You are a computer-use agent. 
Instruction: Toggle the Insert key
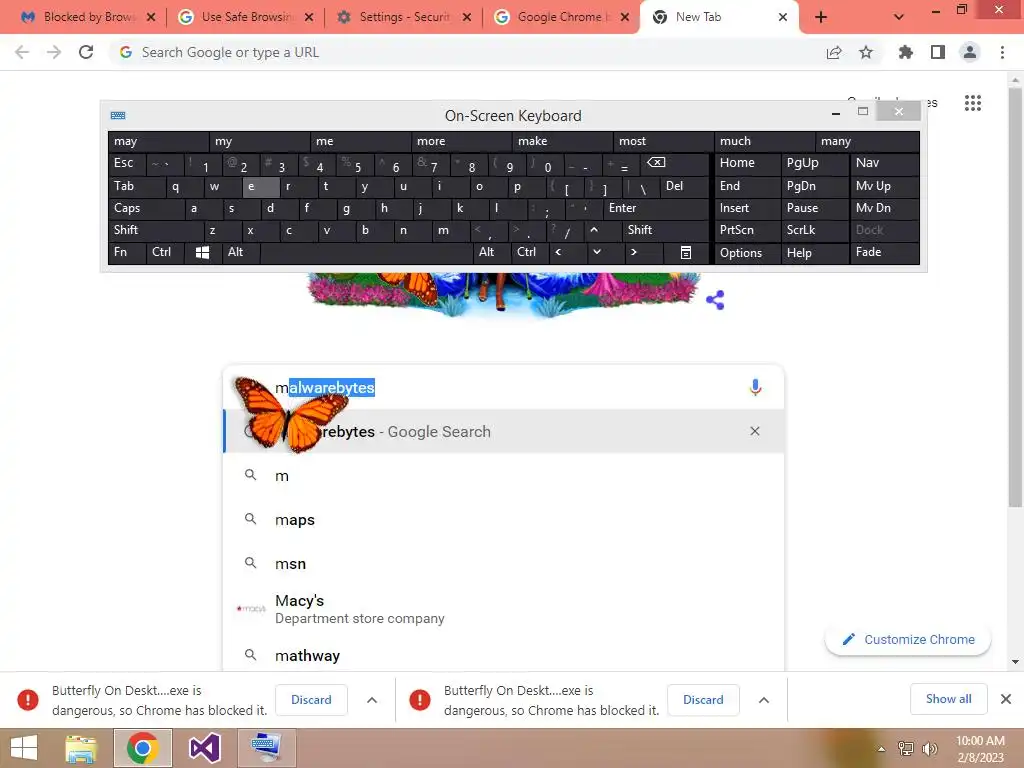(747, 208)
